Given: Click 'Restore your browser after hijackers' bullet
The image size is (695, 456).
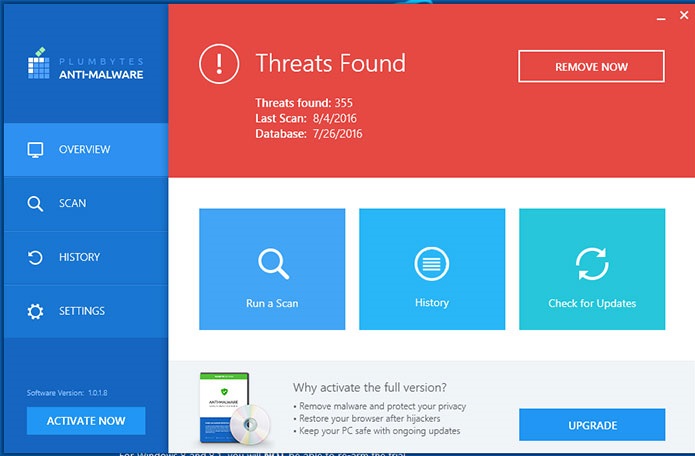Looking at the screenshot, I should [367, 418].
